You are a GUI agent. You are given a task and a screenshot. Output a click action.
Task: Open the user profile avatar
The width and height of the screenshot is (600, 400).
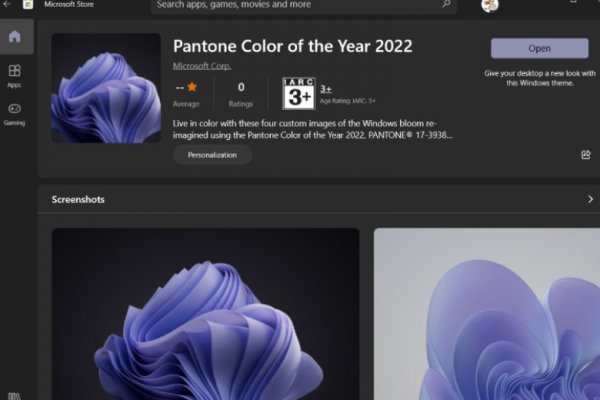[x=489, y=5]
